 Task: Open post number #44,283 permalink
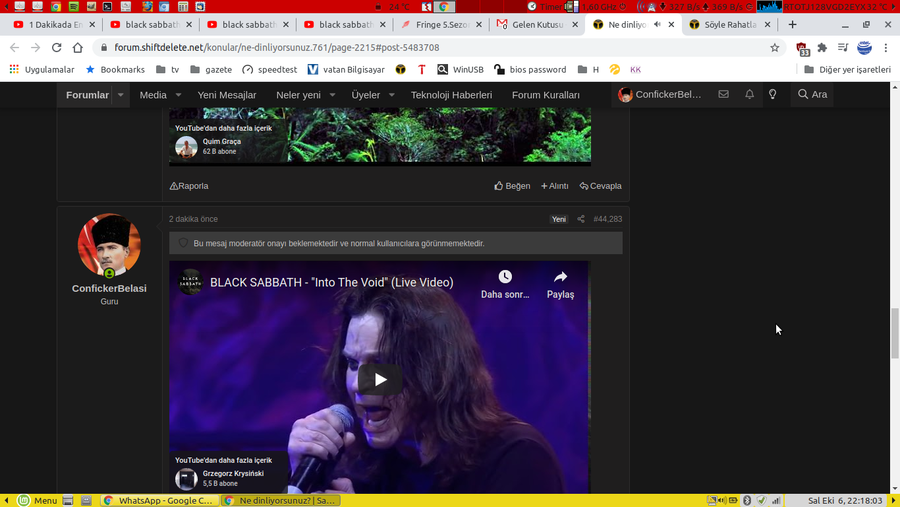pos(608,219)
